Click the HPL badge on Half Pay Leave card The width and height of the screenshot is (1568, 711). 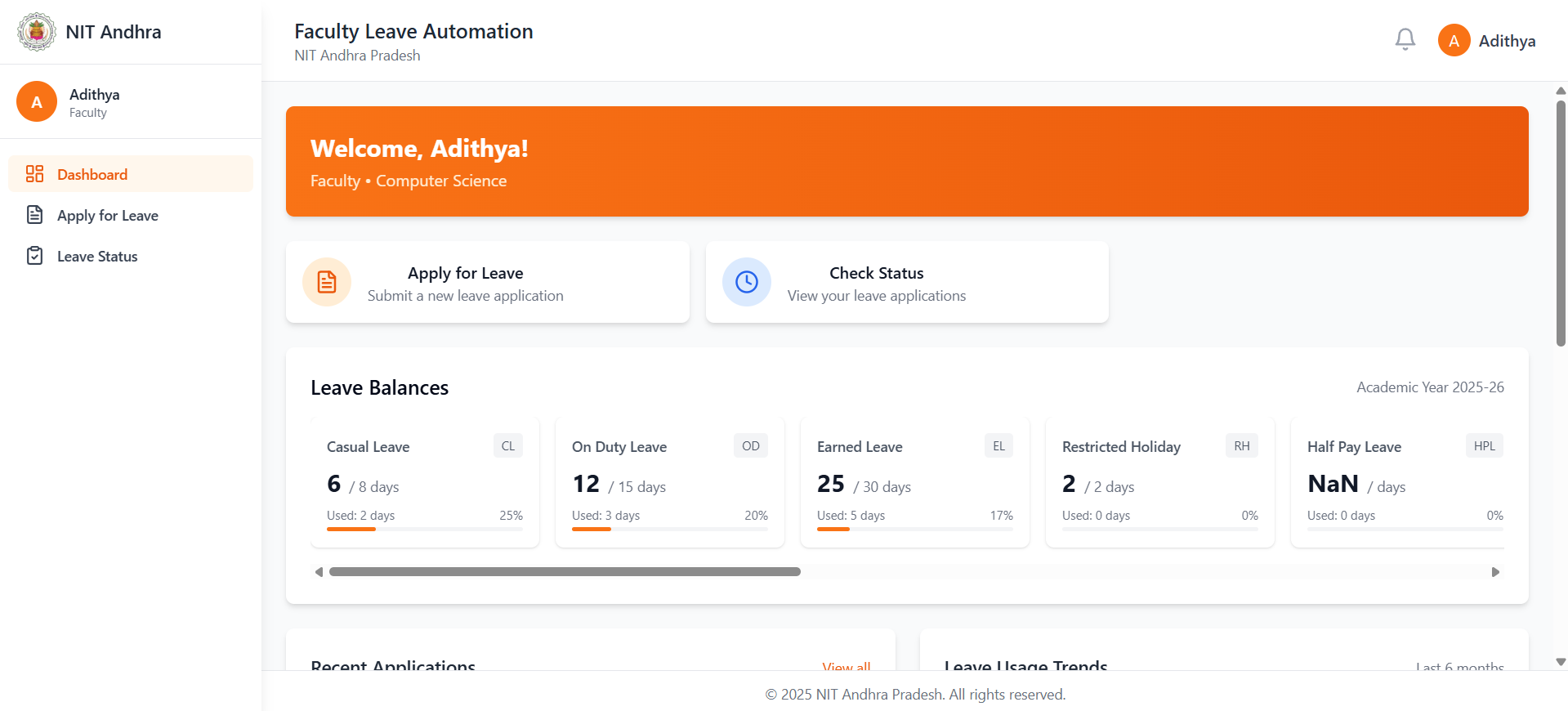pyautogui.click(x=1485, y=445)
